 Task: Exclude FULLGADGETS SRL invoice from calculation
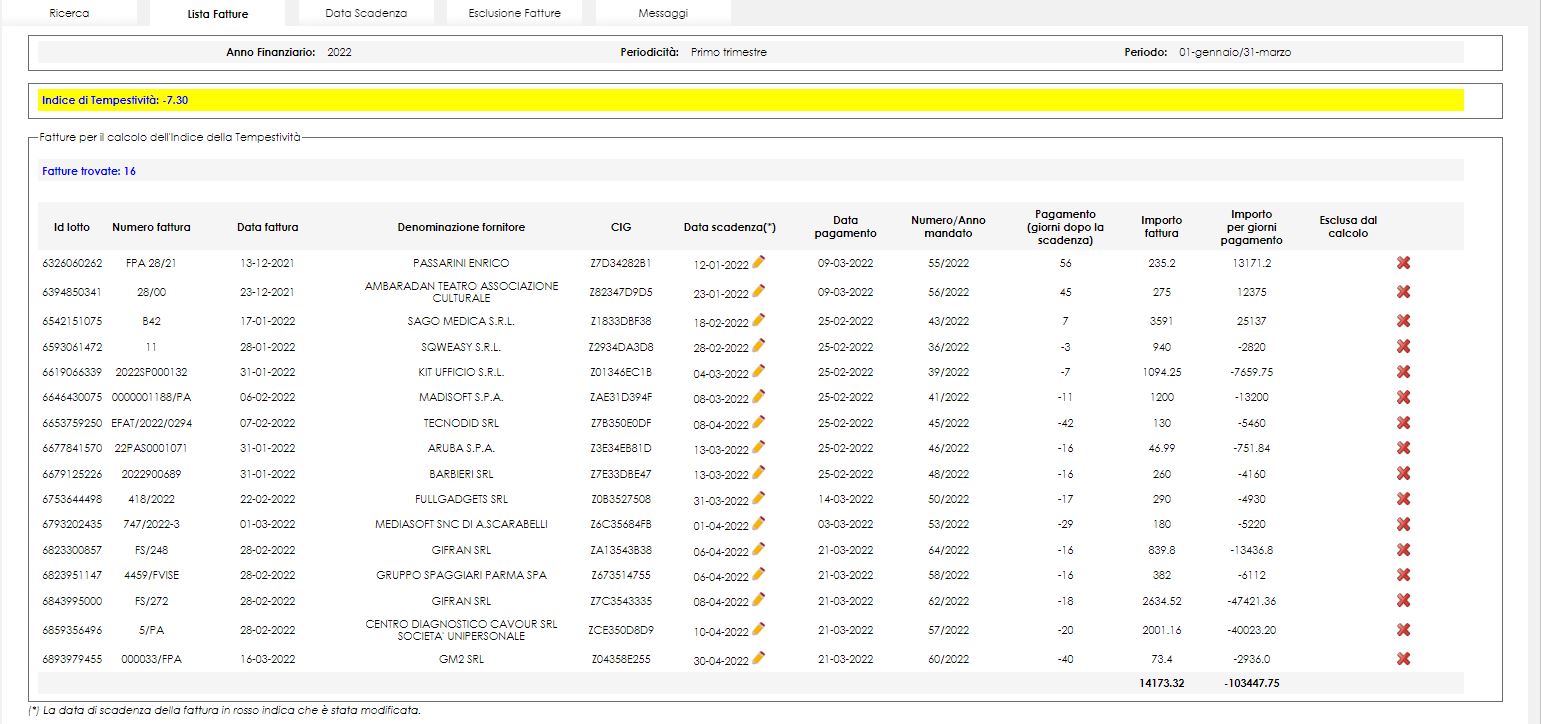(x=1403, y=498)
